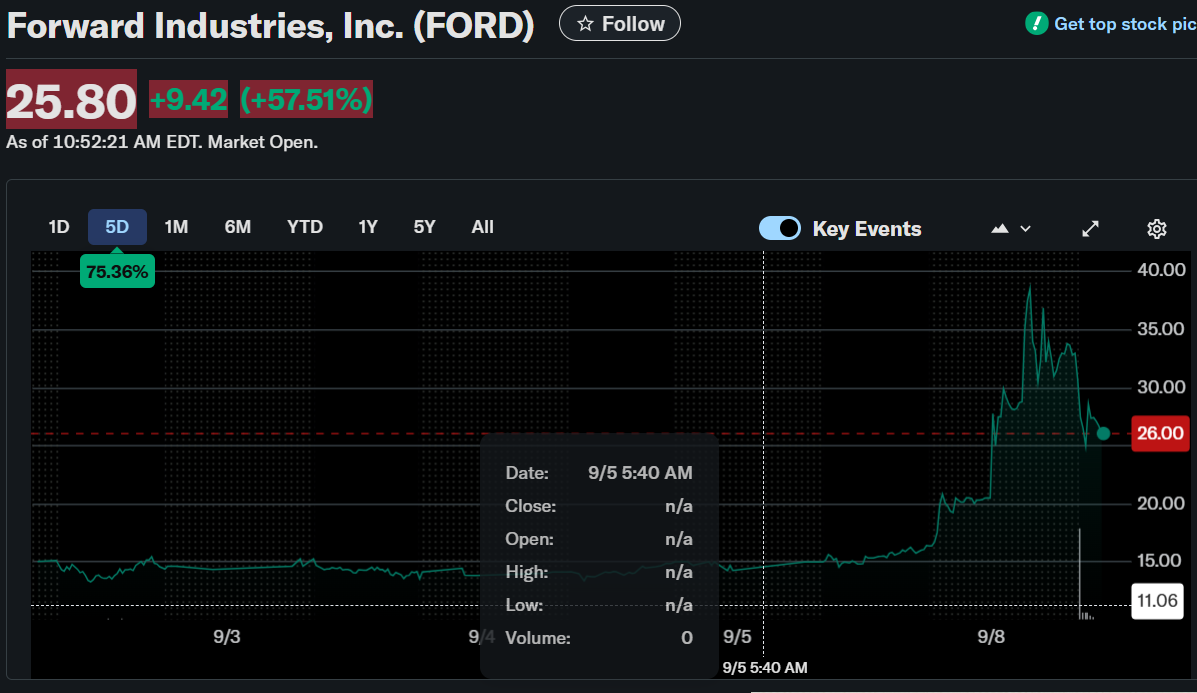Click the 40.00 price axis label
This screenshot has width=1197, height=693.
coord(1161,270)
